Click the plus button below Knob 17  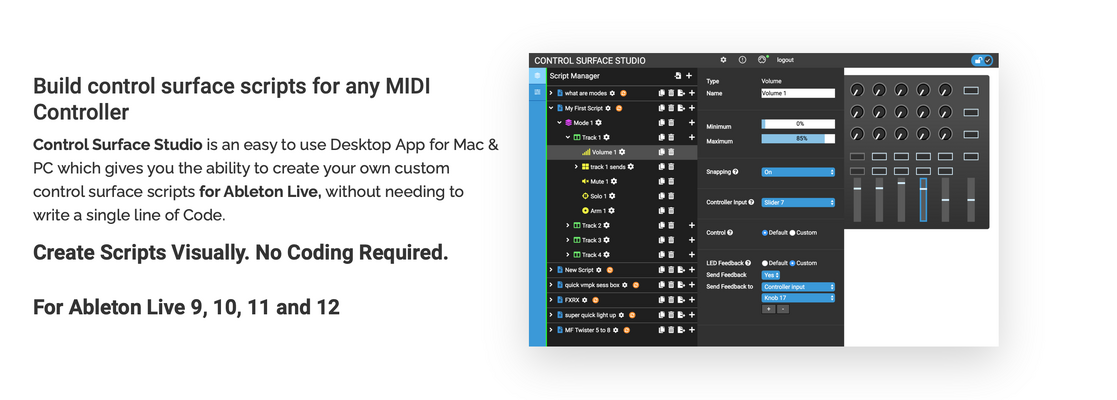point(768,310)
